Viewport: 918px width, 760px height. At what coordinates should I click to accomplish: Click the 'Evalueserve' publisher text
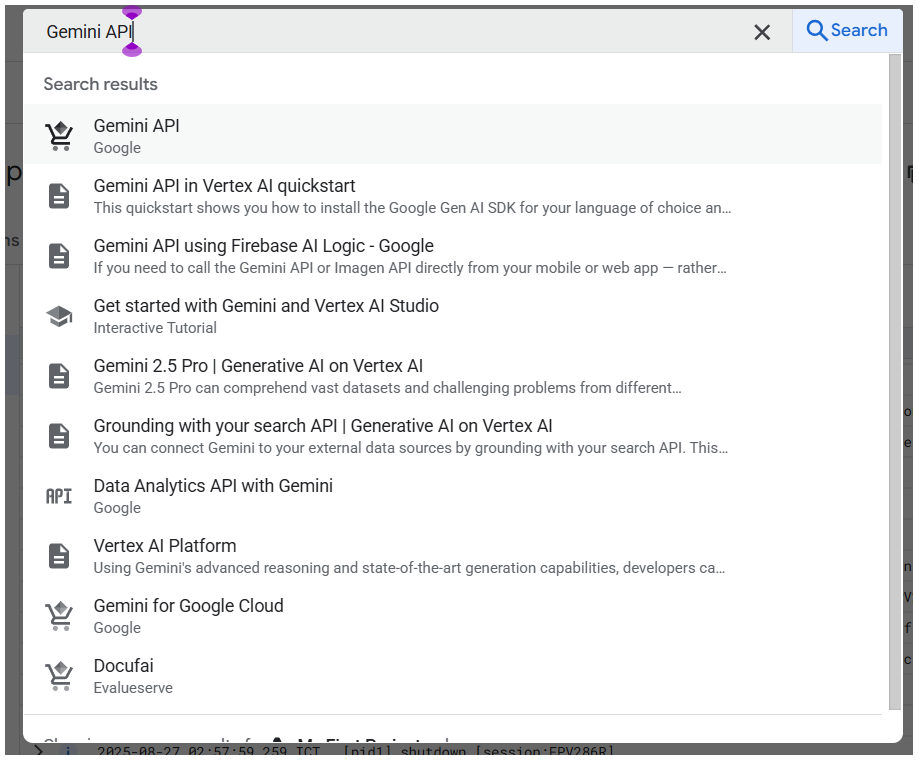click(133, 688)
